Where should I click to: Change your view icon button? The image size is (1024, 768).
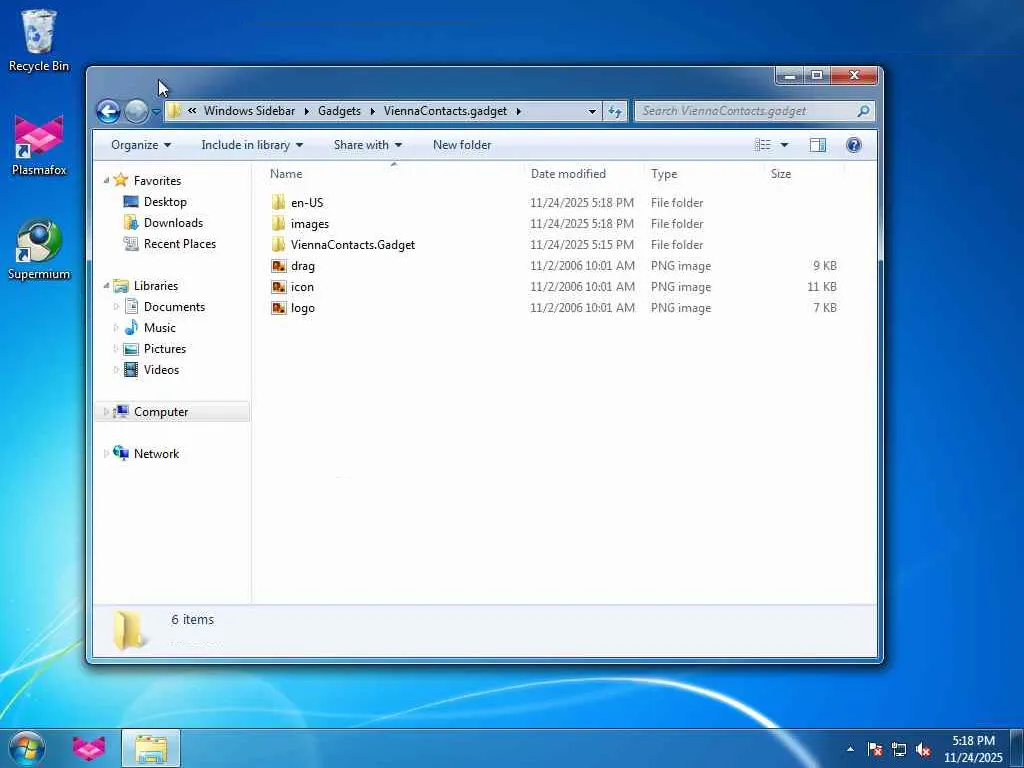(763, 145)
